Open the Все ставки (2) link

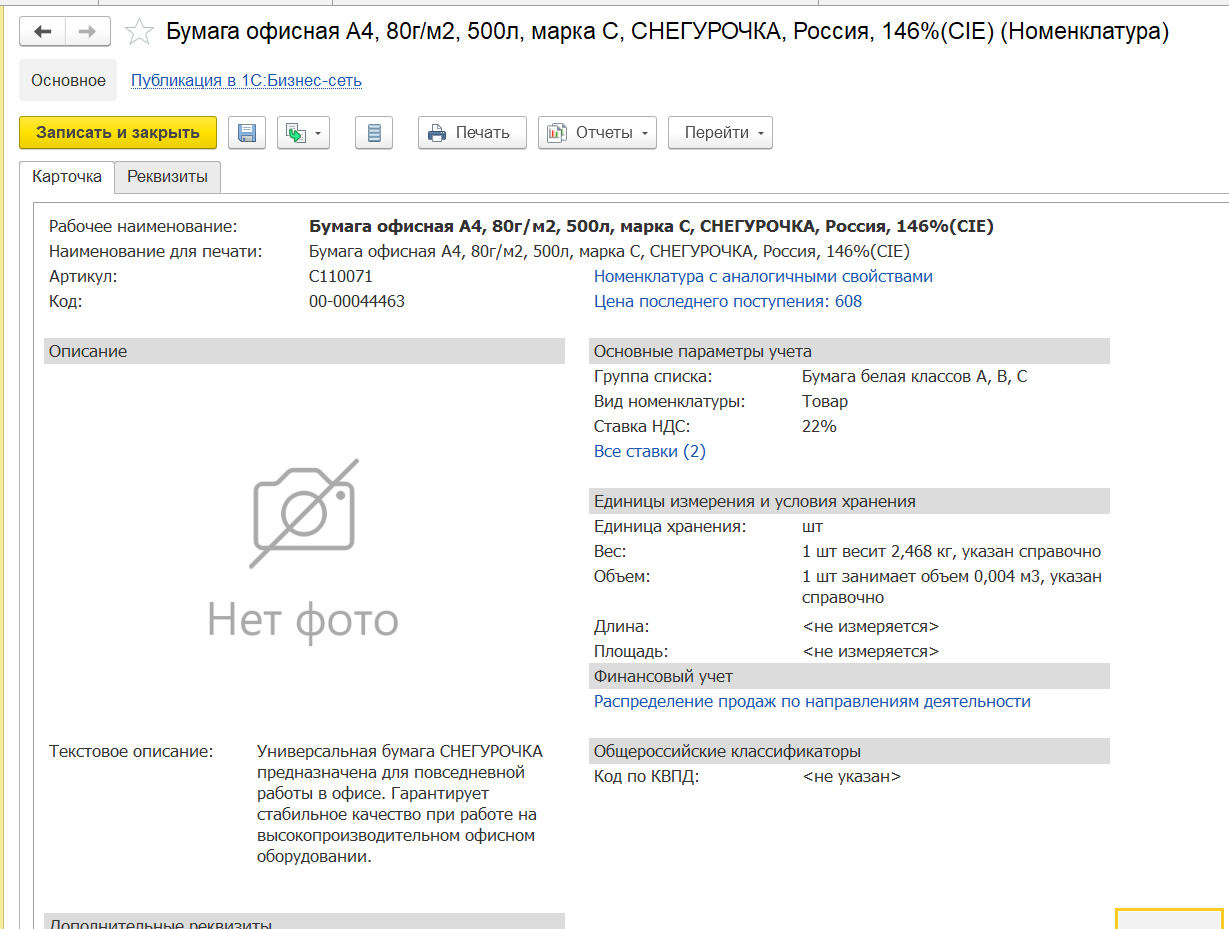pos(650,451)
